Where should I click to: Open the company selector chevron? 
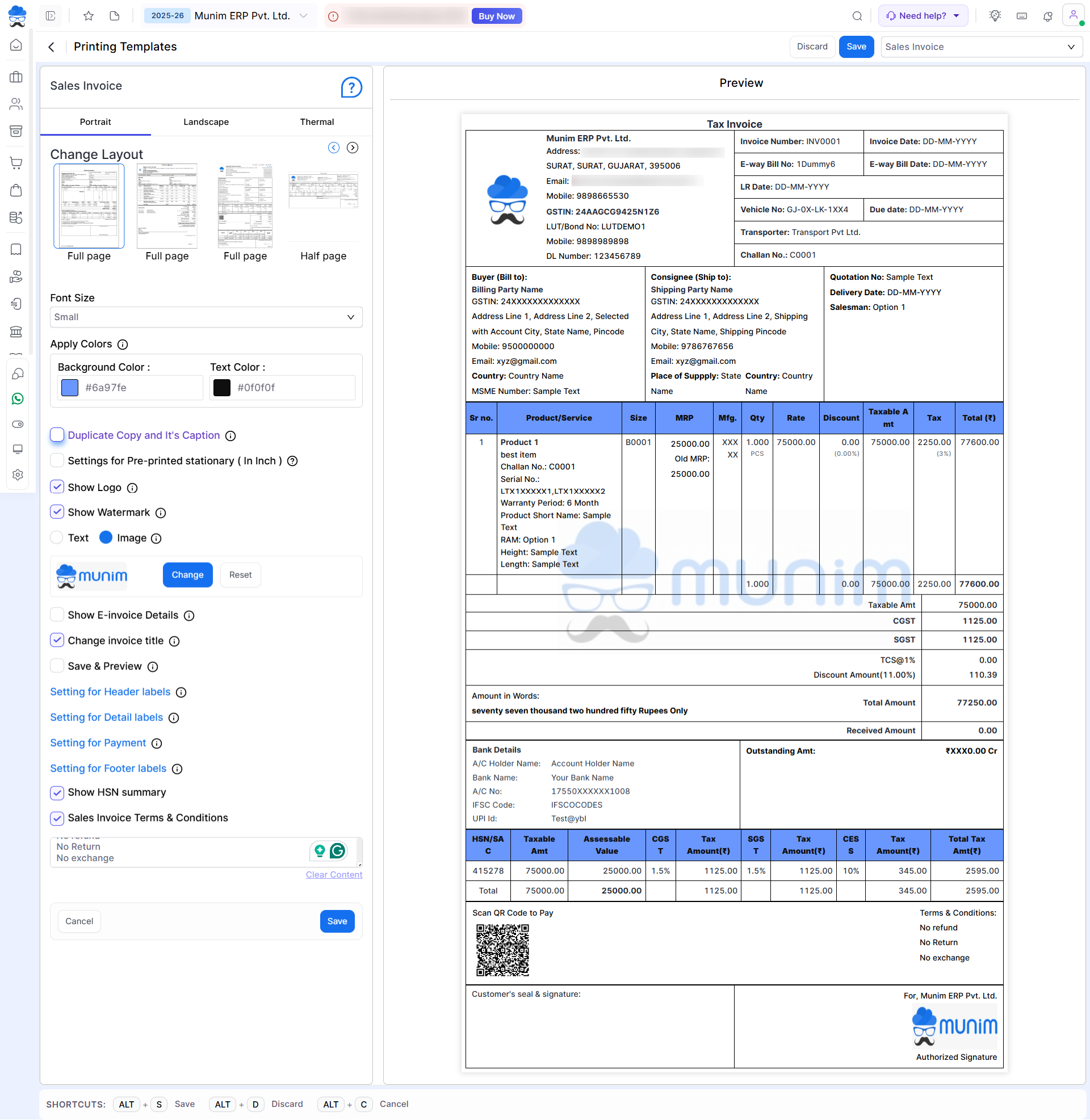pyautogui.click(x=303, y=16)
